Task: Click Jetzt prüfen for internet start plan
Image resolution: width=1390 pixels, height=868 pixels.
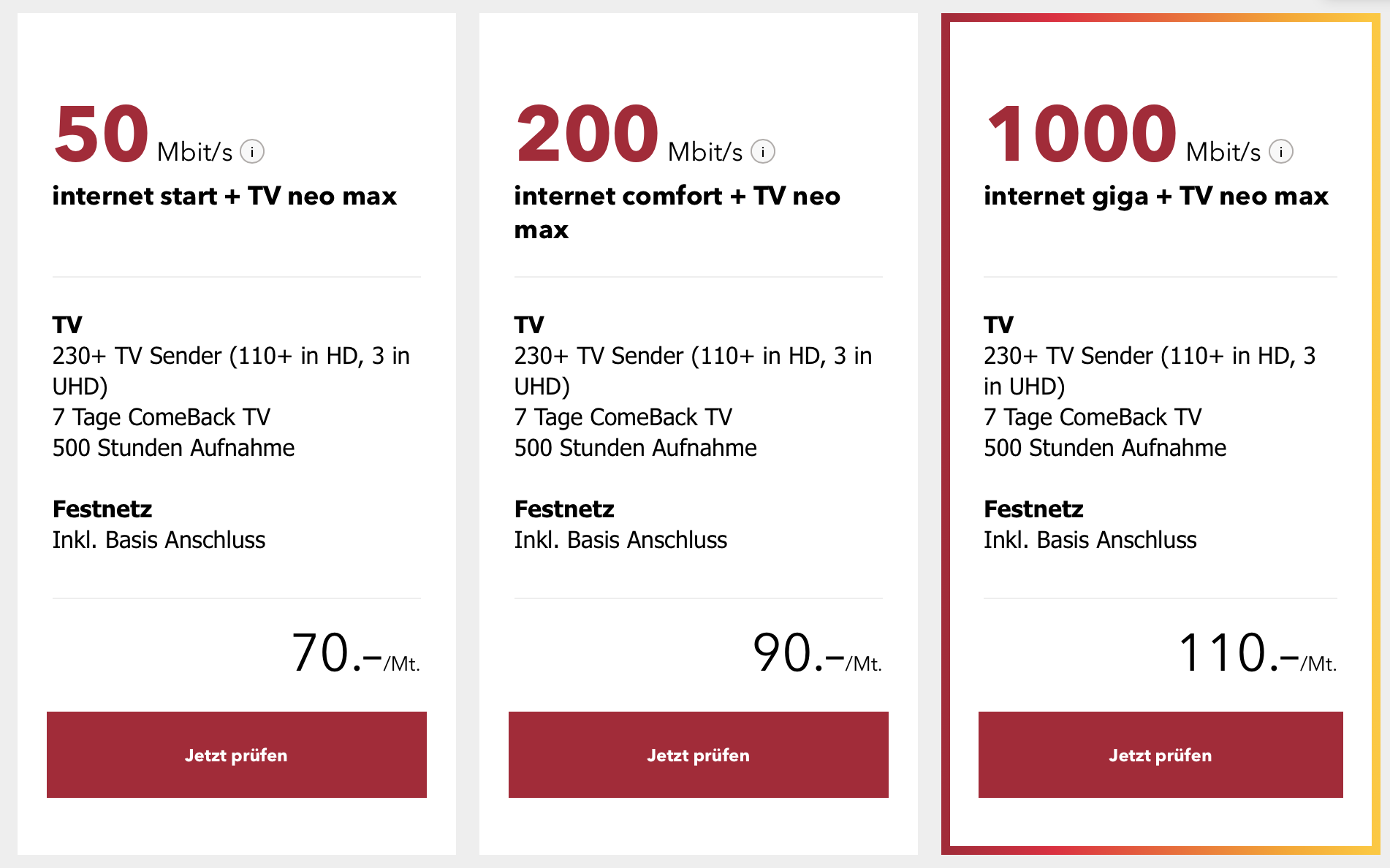Action: point(237,755)
